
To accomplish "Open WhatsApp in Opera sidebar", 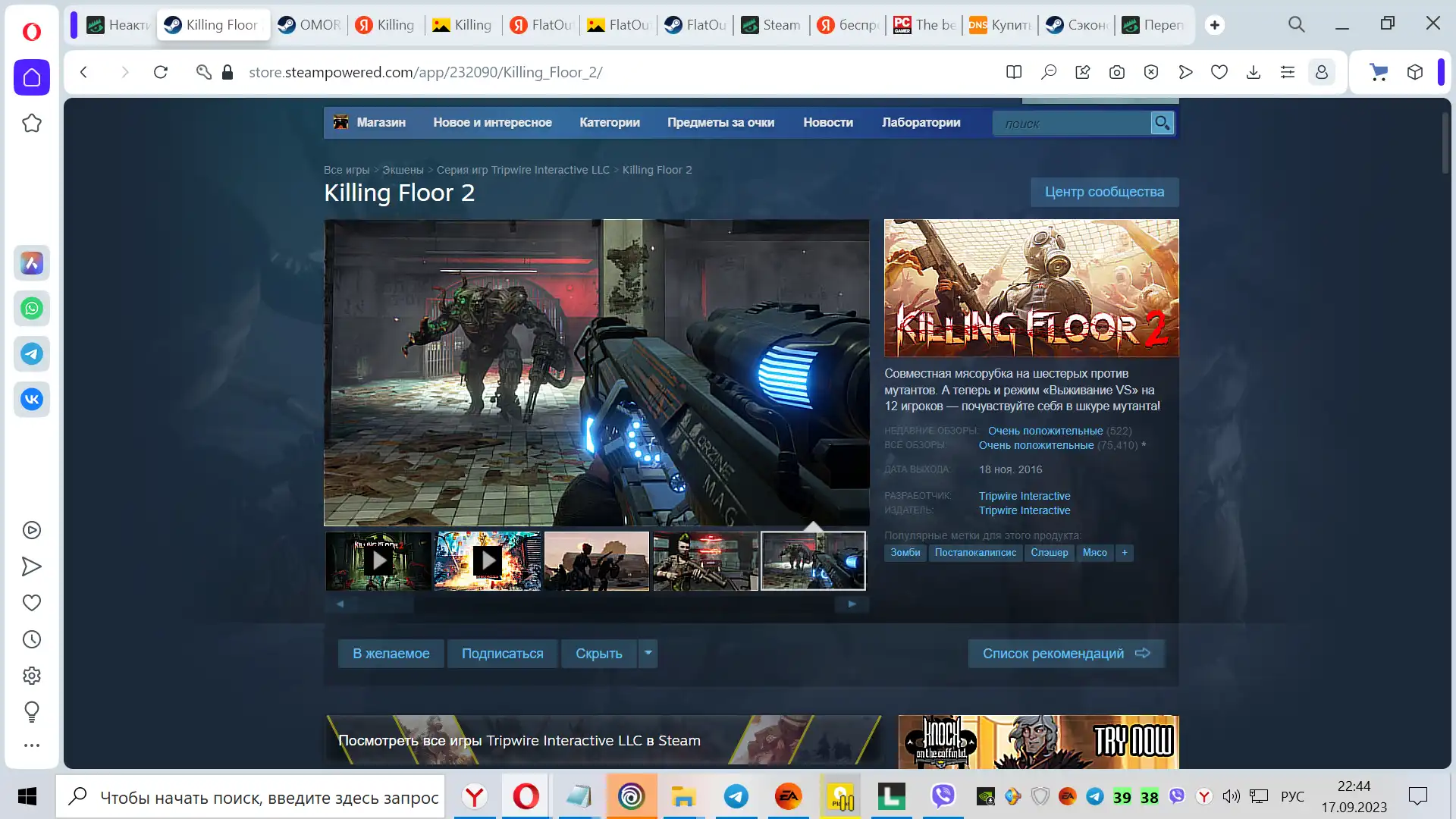I will (x=32, y=309).
